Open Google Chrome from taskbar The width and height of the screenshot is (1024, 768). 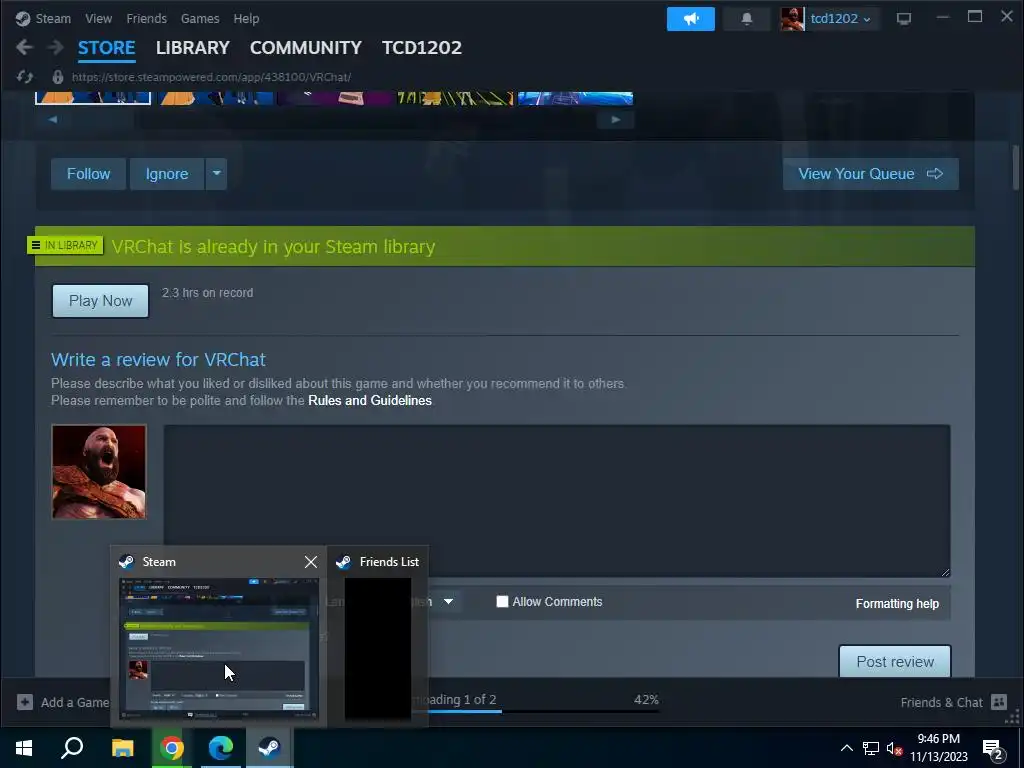pyautogui.click(x=172, y=747)
